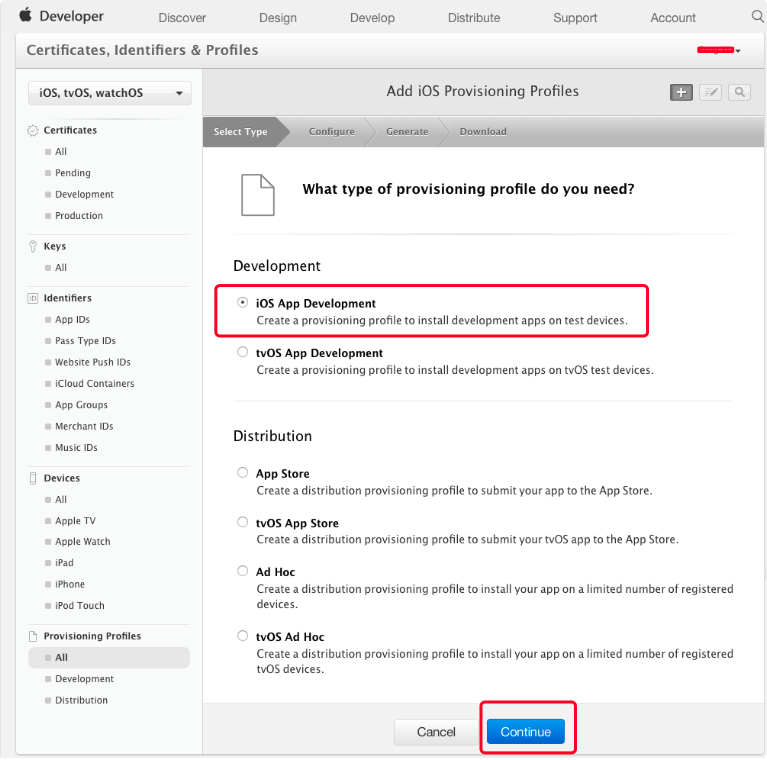
Task: Open Account in top navigation
Action: [x=673, y=18]
